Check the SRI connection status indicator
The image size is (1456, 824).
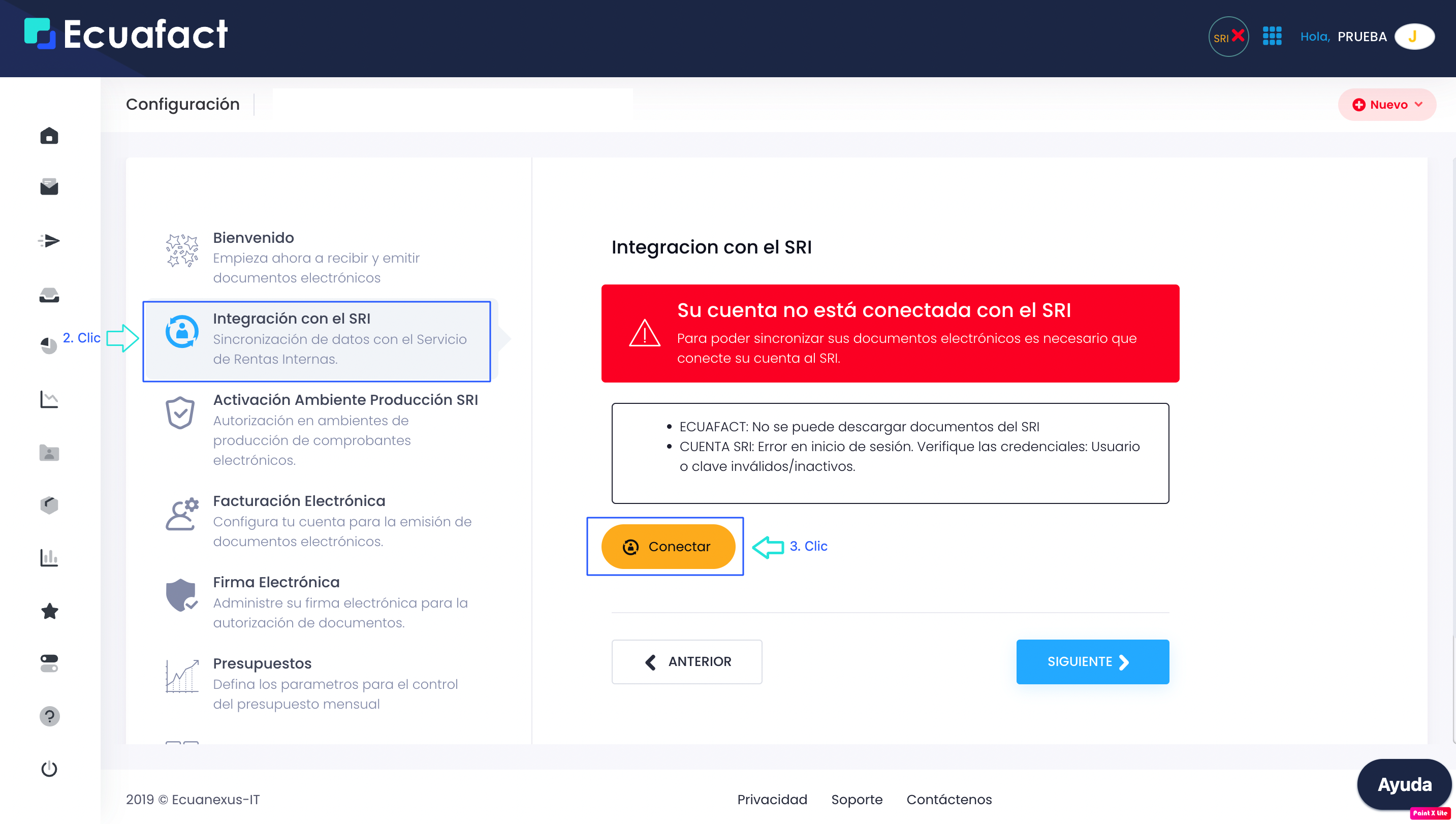[x=1228, y=36]
